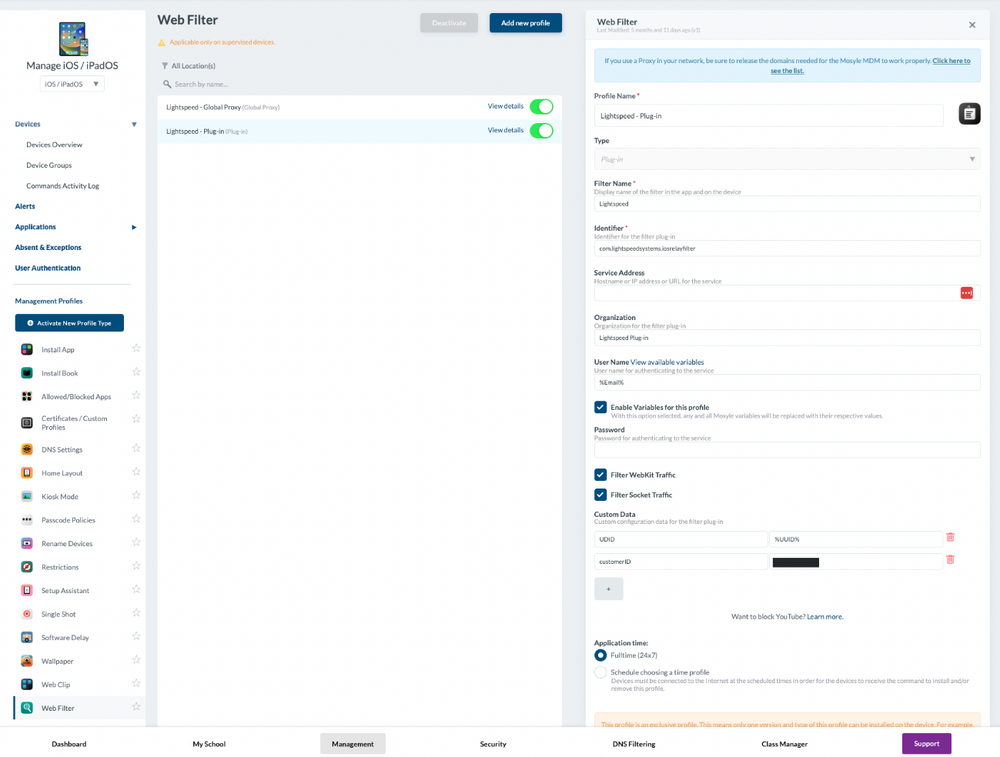Click the notes icon beside Profile Name

pos(969,114)
